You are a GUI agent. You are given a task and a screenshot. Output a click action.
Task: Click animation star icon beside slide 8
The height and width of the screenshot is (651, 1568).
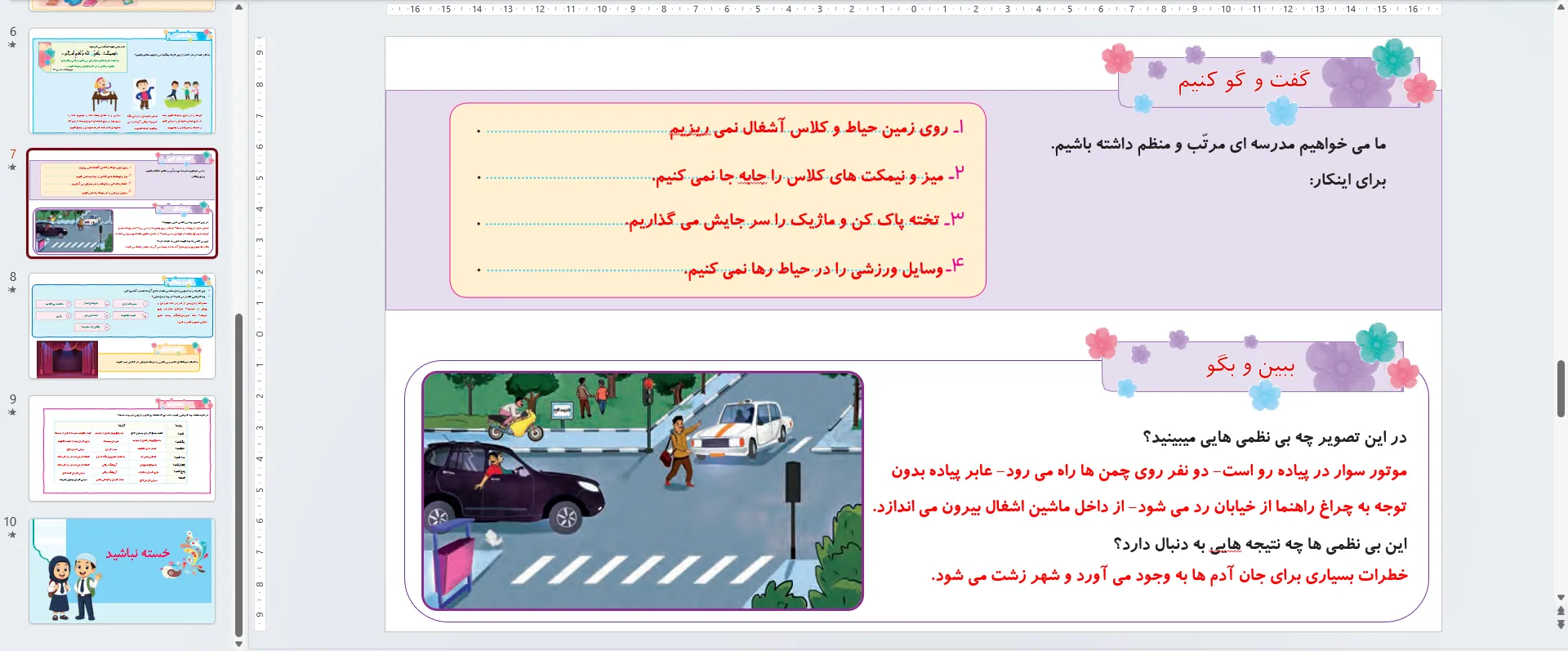(12, 290)
